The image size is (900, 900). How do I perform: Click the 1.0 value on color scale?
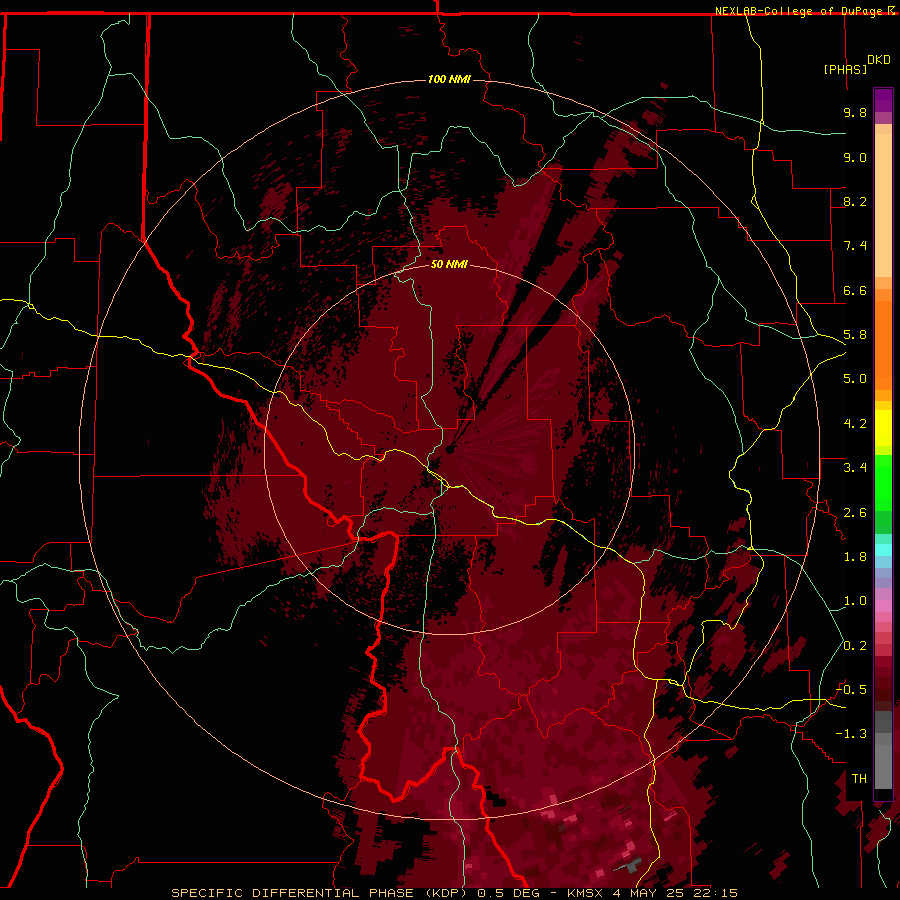coord(855,601)
